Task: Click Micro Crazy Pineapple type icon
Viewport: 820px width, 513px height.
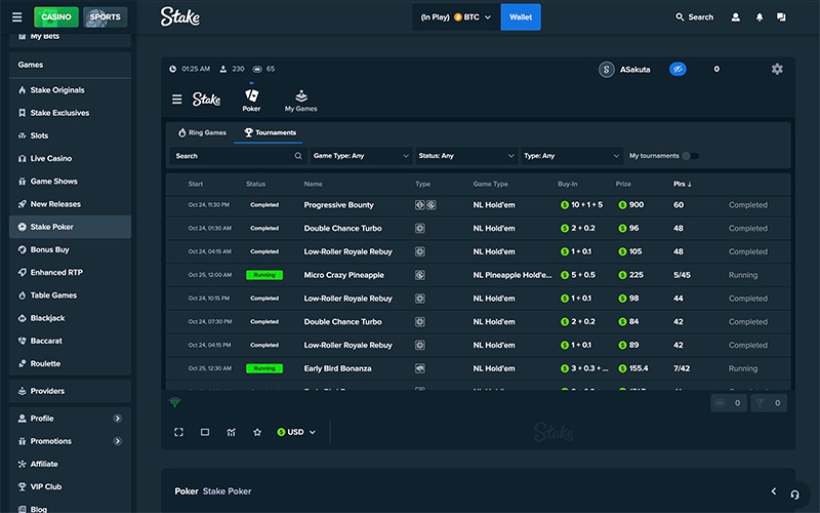Action: point(420,275)
